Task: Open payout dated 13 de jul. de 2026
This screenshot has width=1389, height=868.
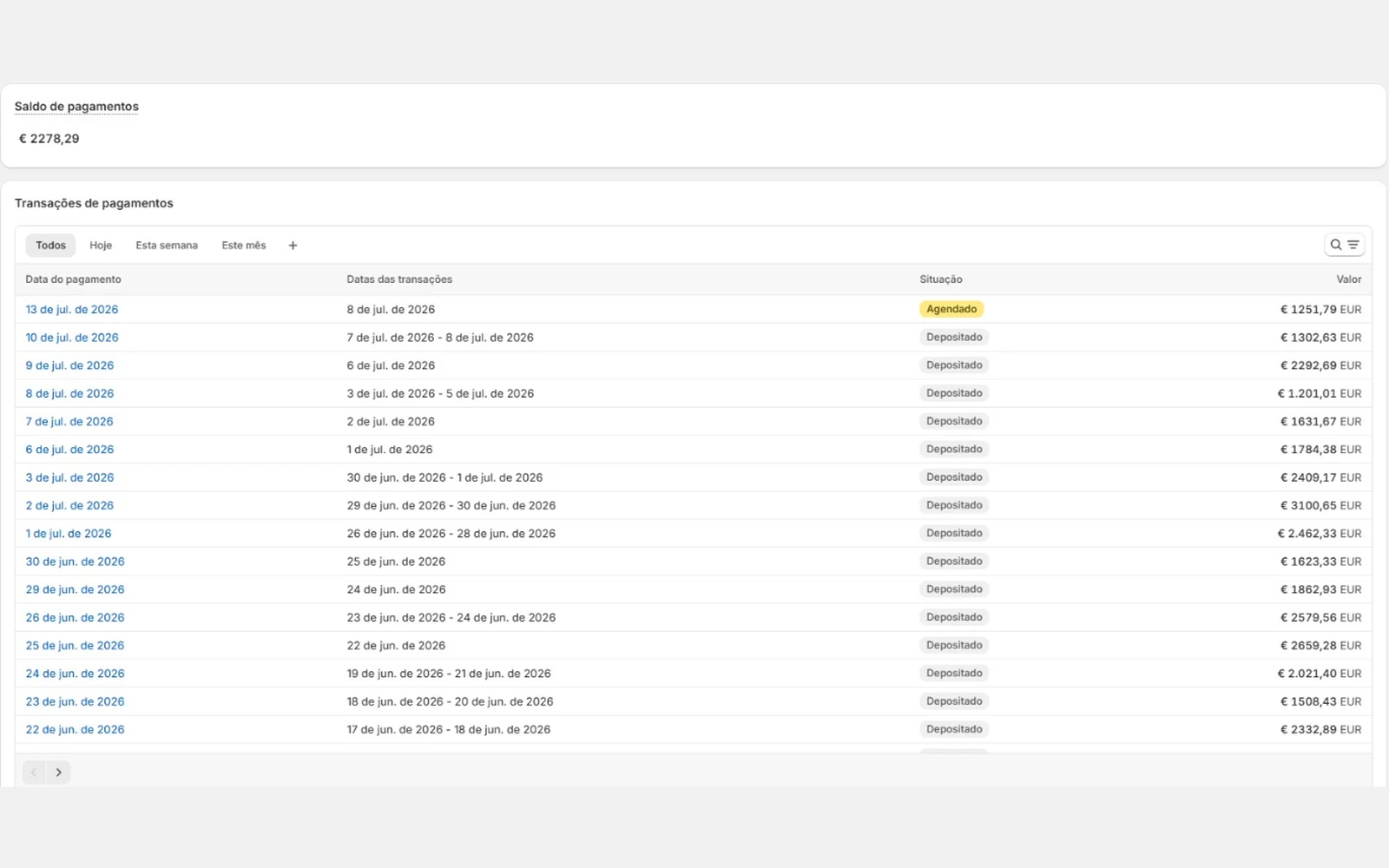Action: [72, 309]
